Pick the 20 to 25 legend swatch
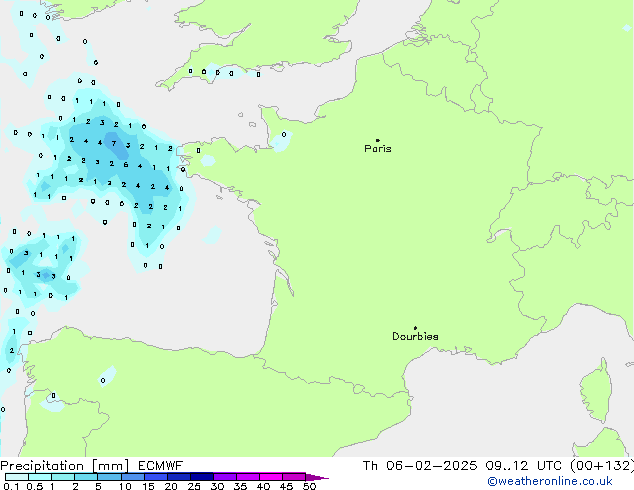Image resolution: width=634 pixels, height=490 pixels. pos(178,477)
